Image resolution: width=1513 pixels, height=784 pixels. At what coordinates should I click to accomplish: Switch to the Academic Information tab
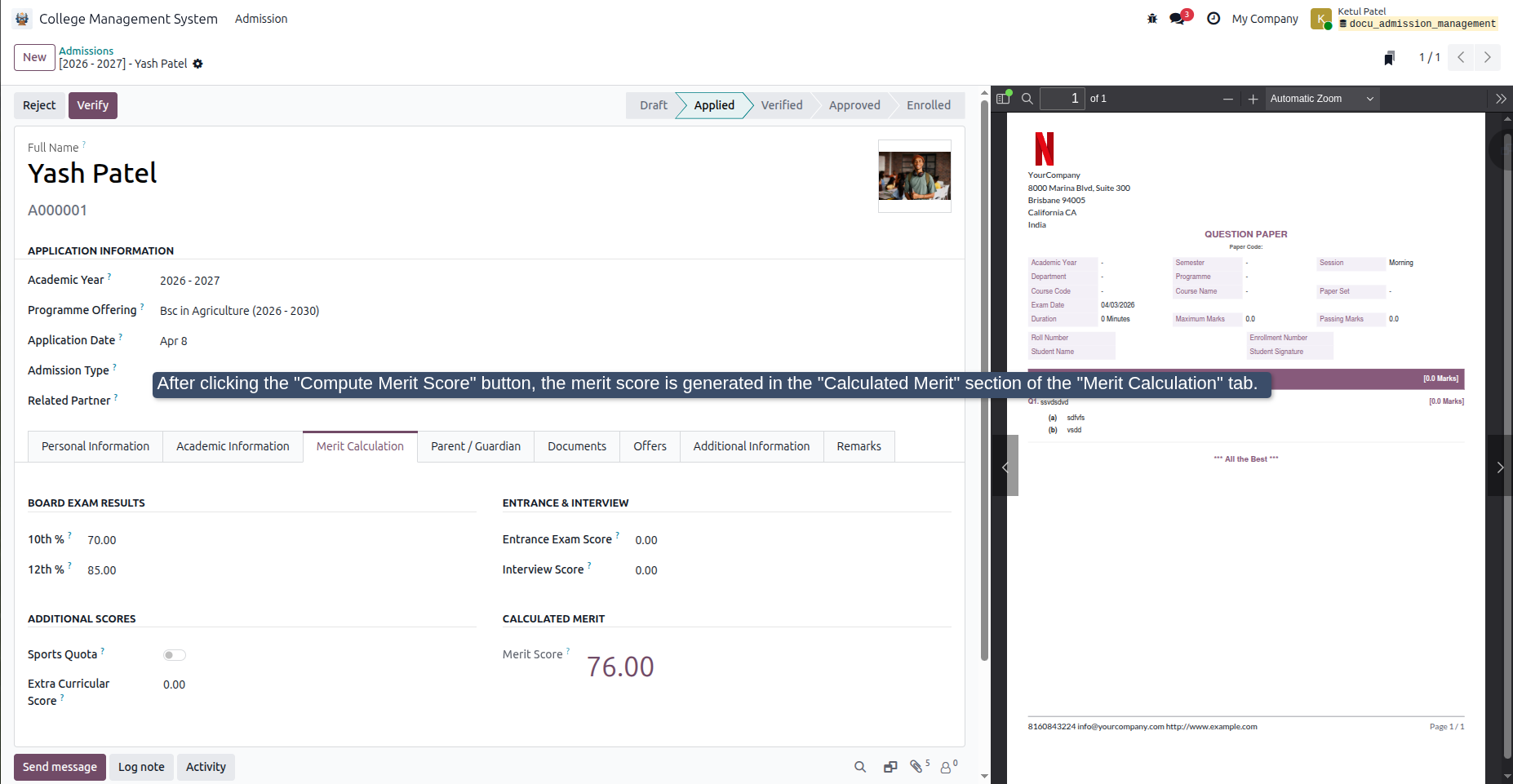point(233,446)
